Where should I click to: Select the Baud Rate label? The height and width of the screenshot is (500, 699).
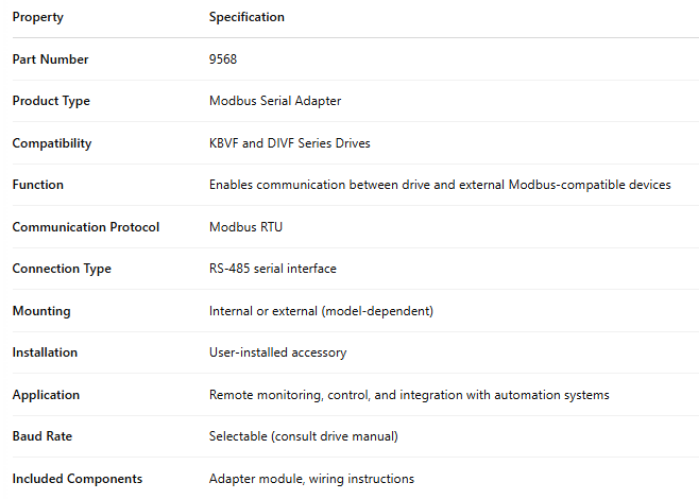coord(42,437)
